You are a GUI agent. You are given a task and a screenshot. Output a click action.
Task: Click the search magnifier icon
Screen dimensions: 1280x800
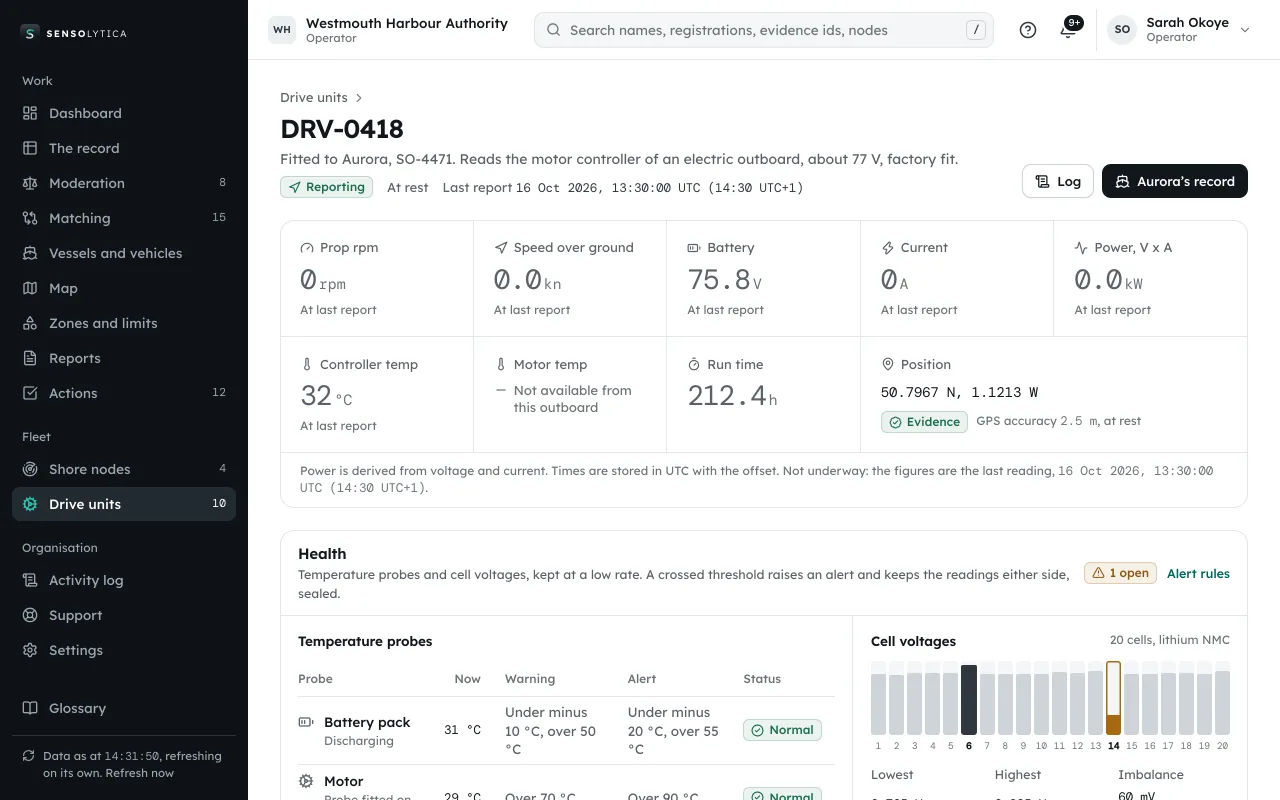(553, 30)
